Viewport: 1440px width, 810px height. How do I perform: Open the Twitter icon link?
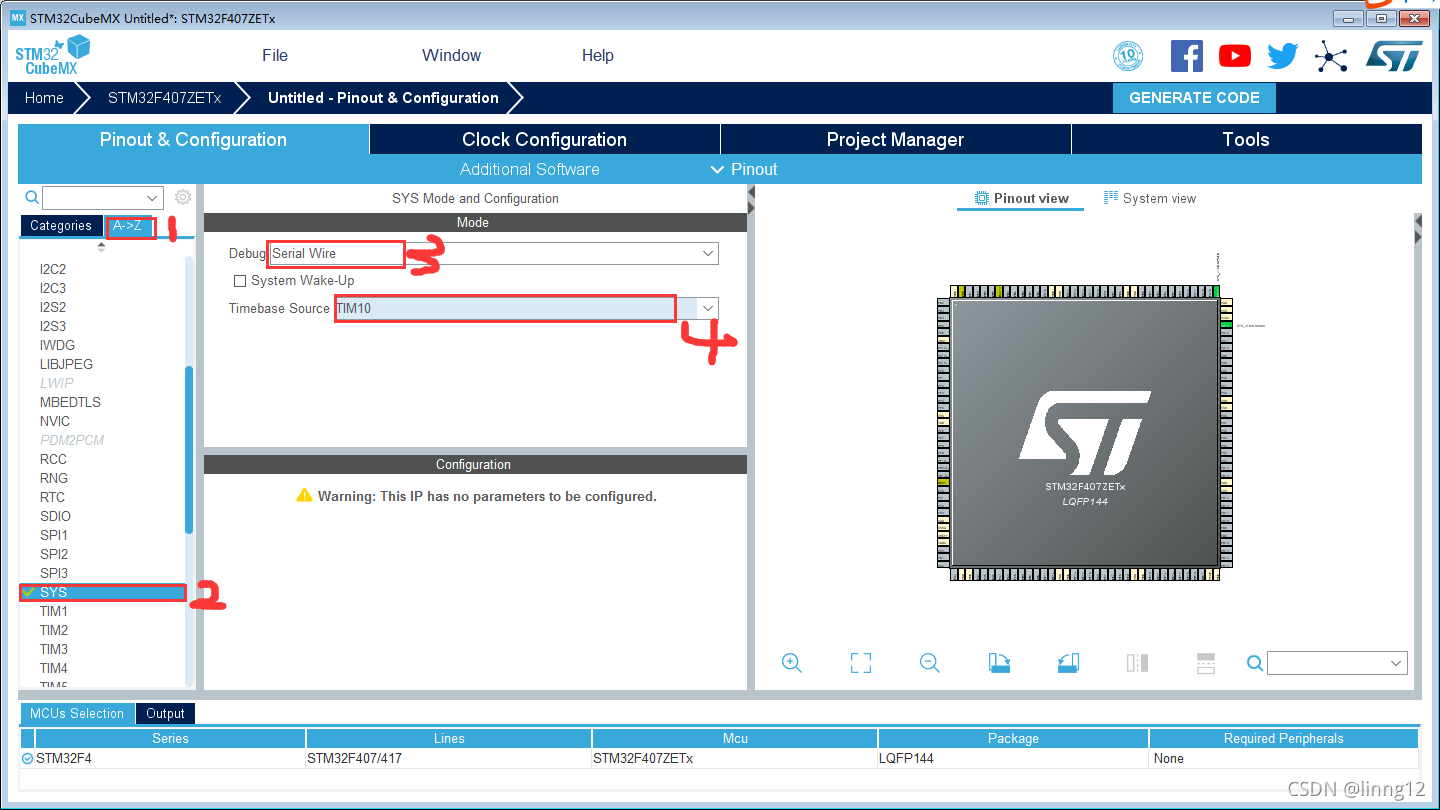pyautogui.click(x=1282, y=56)
